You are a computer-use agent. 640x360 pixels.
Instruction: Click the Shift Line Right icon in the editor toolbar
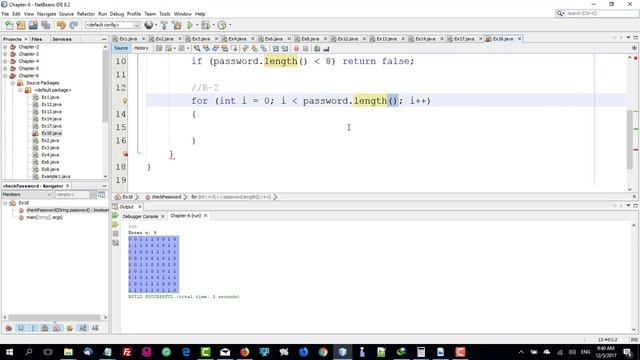point(284,49)
